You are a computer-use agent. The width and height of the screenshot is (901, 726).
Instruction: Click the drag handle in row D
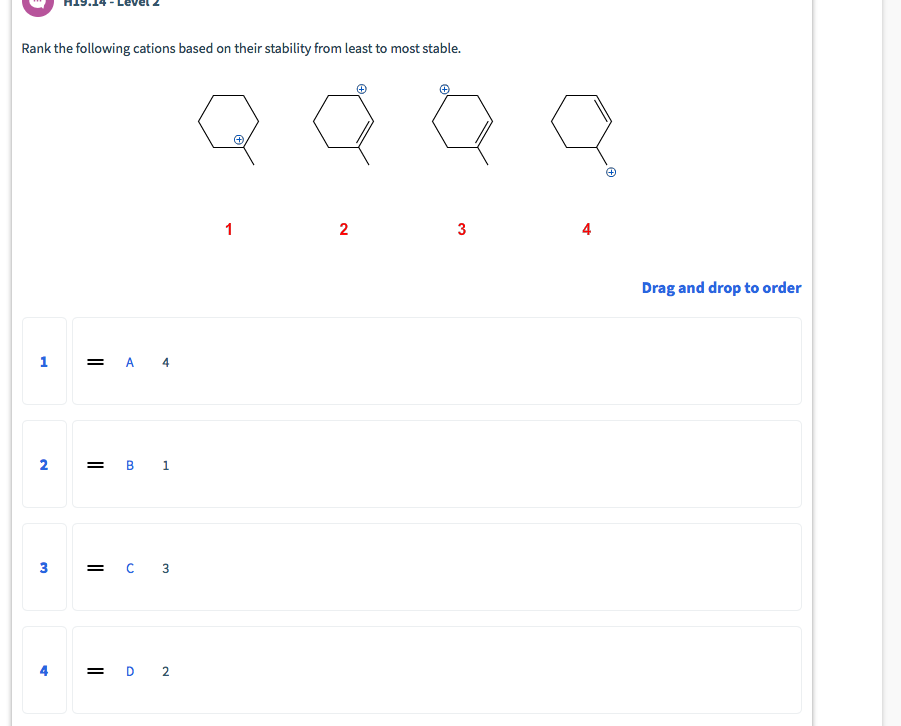pos(96,670)
